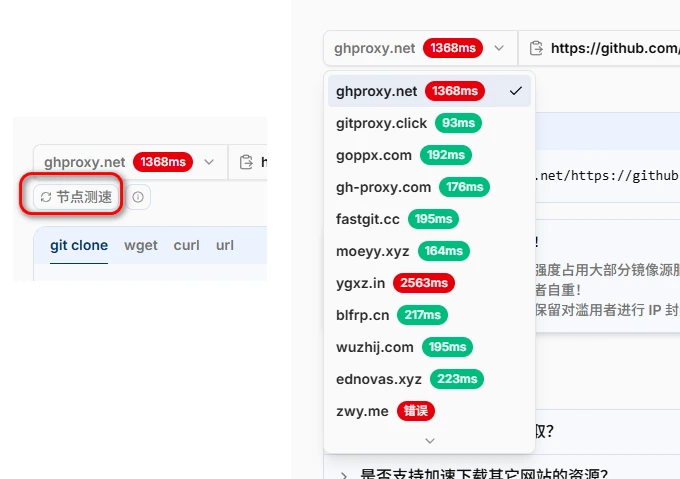Click the clipboard icon in left panel
Screen dimensions: 680x479
246,162
